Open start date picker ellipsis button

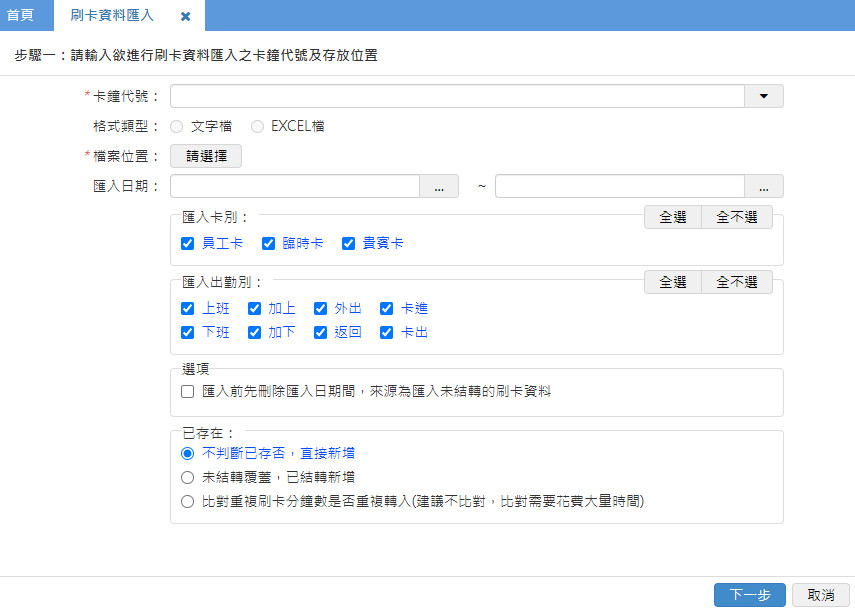pyautogui.click(x=438, y=187)
